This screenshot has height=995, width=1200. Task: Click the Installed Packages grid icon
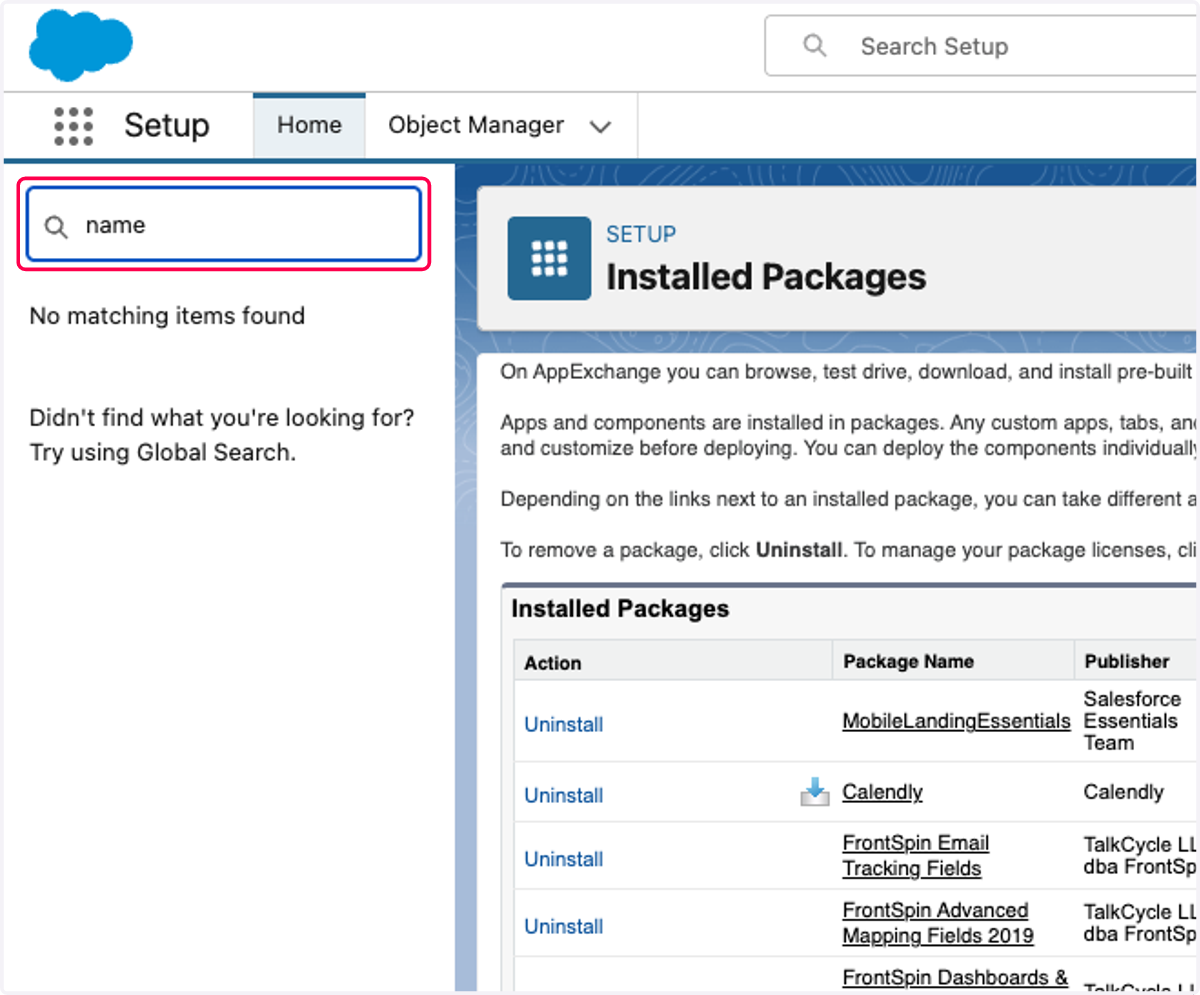[x=549, y=258]
